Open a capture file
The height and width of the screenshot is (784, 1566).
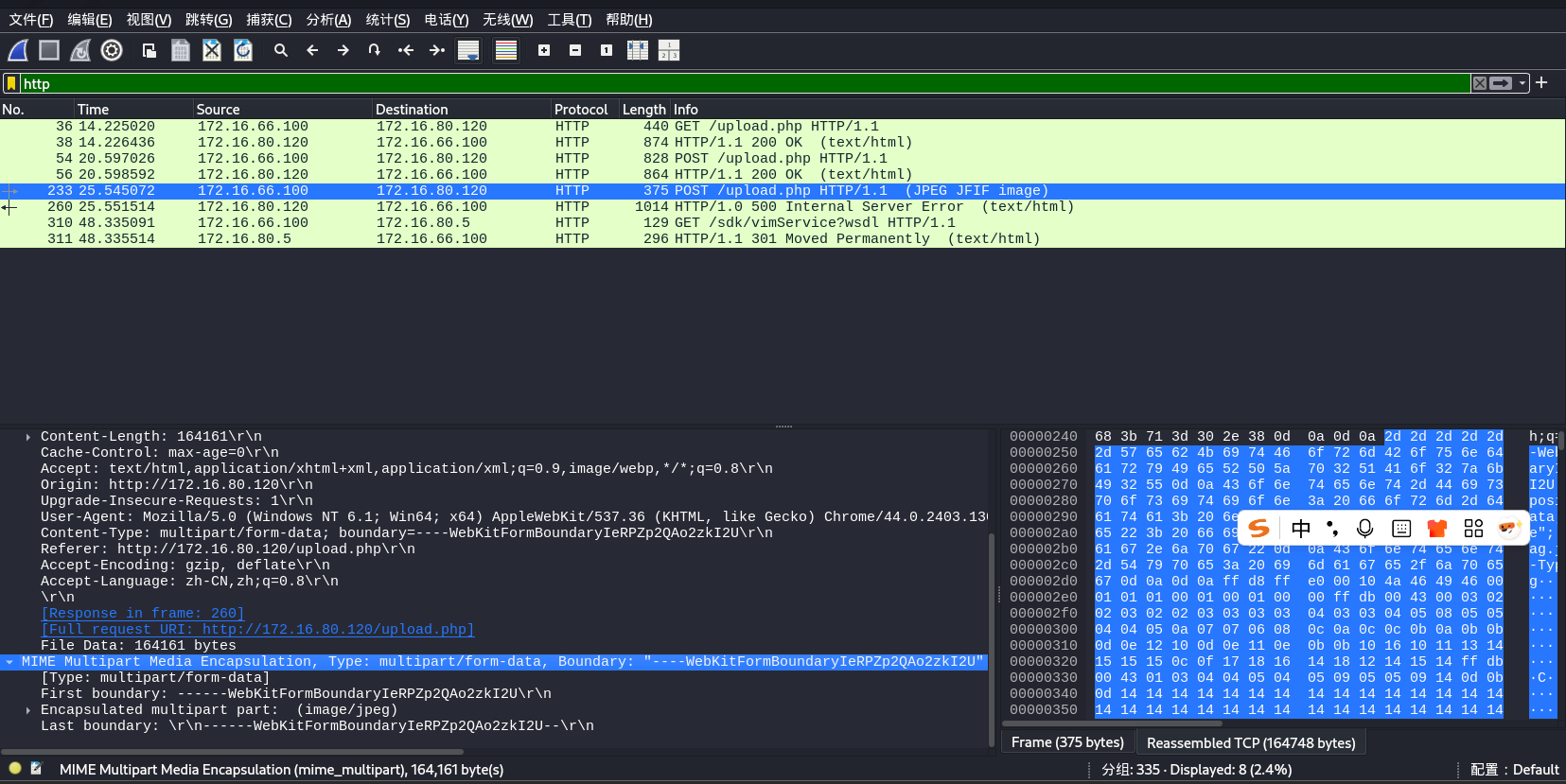[x=150, y=50]
